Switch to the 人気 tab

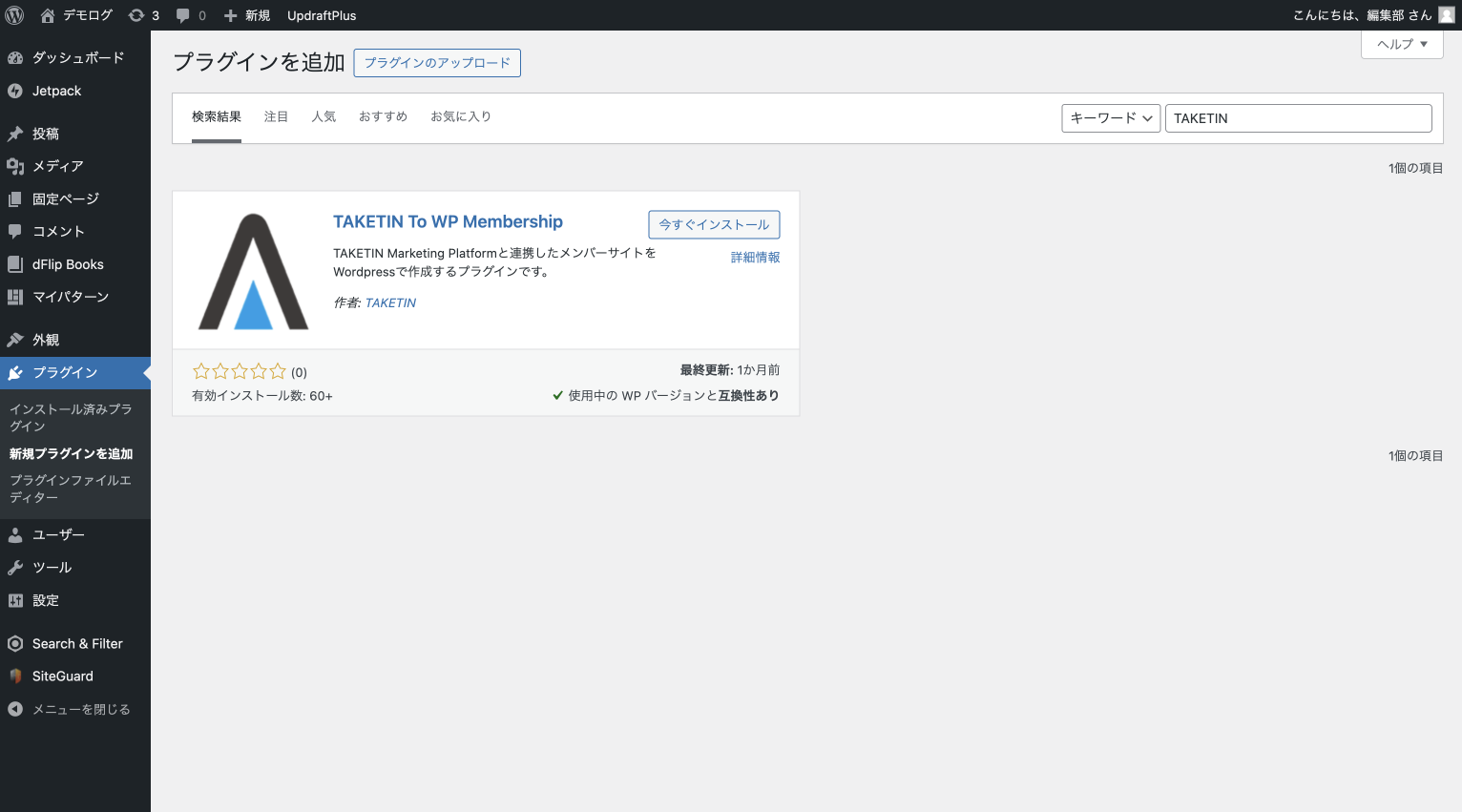click(324, 116)
